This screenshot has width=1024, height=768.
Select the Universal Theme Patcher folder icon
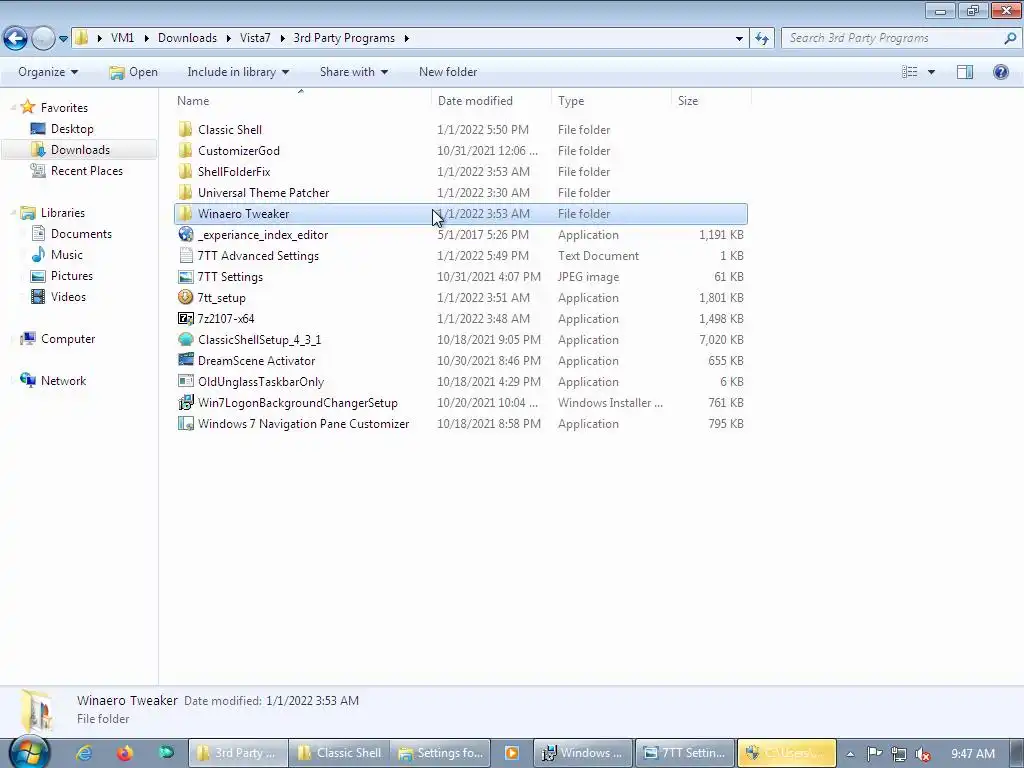pyautogui.click(x=185, y=192)
